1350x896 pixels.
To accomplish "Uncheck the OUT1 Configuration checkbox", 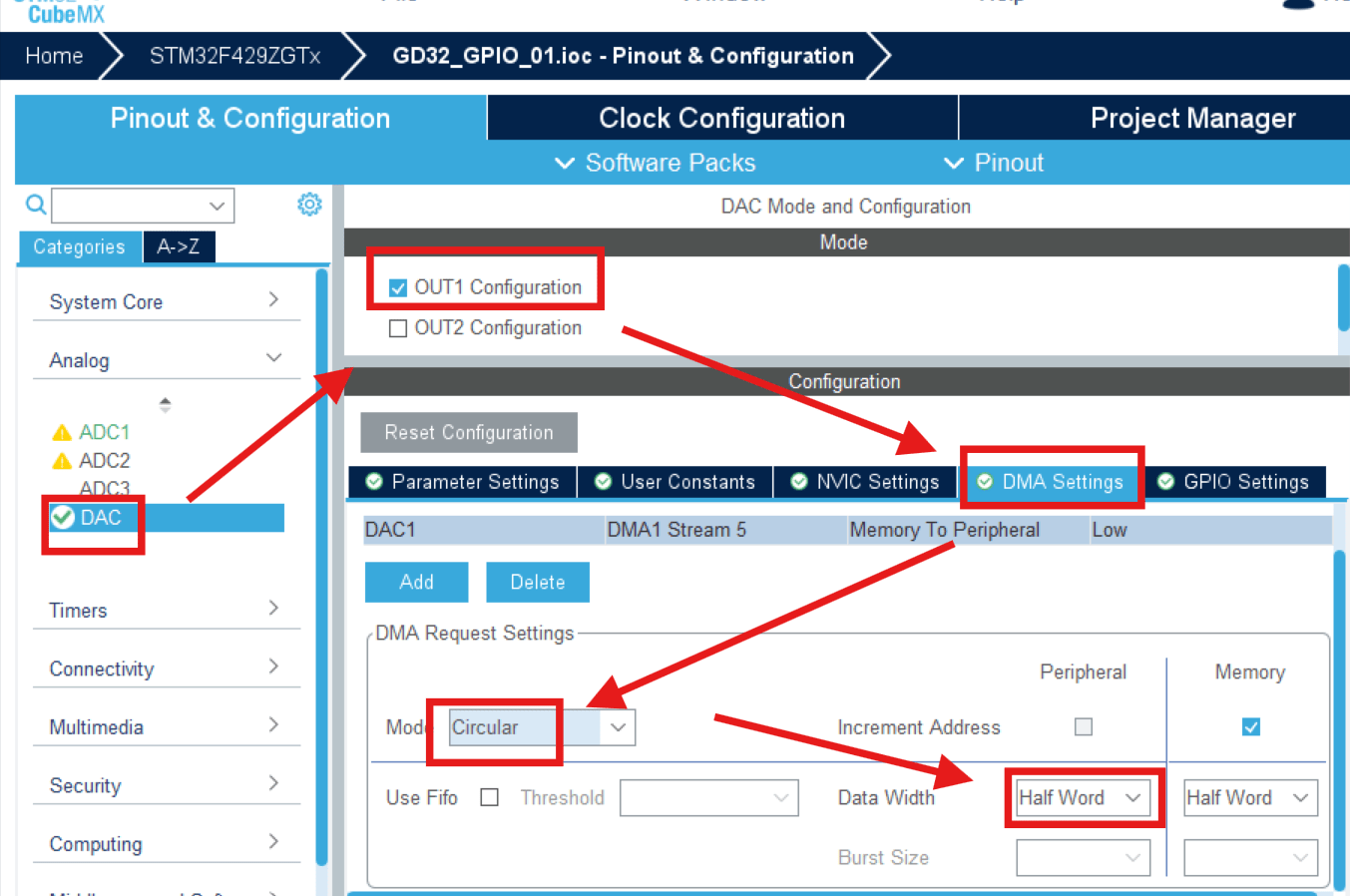I will (398, 288).
